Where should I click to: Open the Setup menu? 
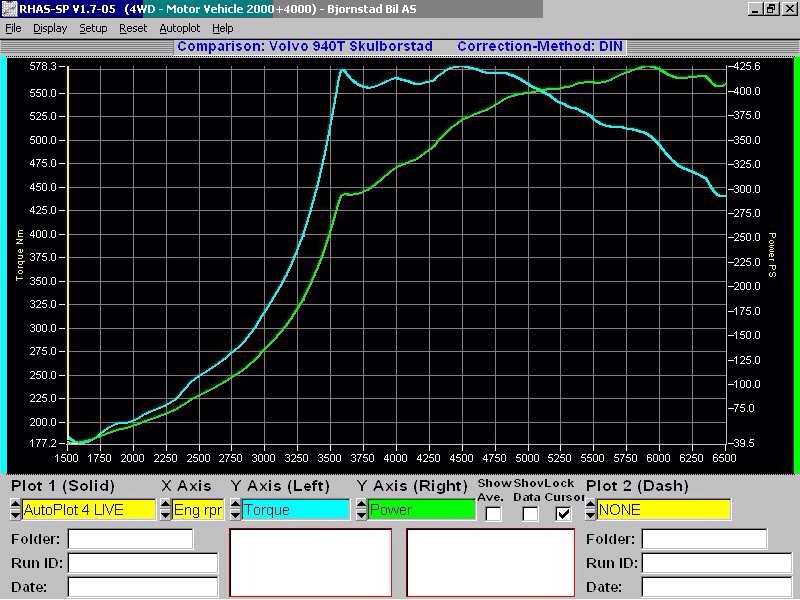93,29
